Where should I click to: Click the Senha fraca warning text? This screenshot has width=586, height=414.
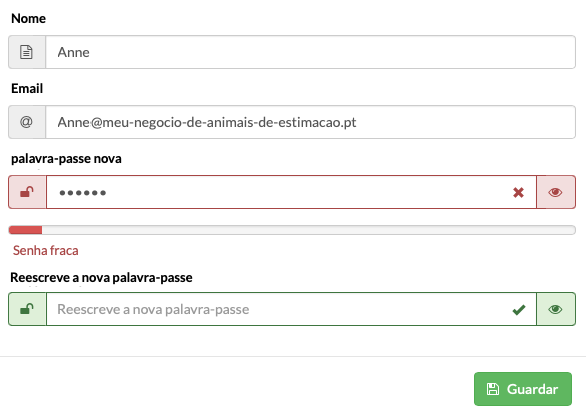coord(46,250)
